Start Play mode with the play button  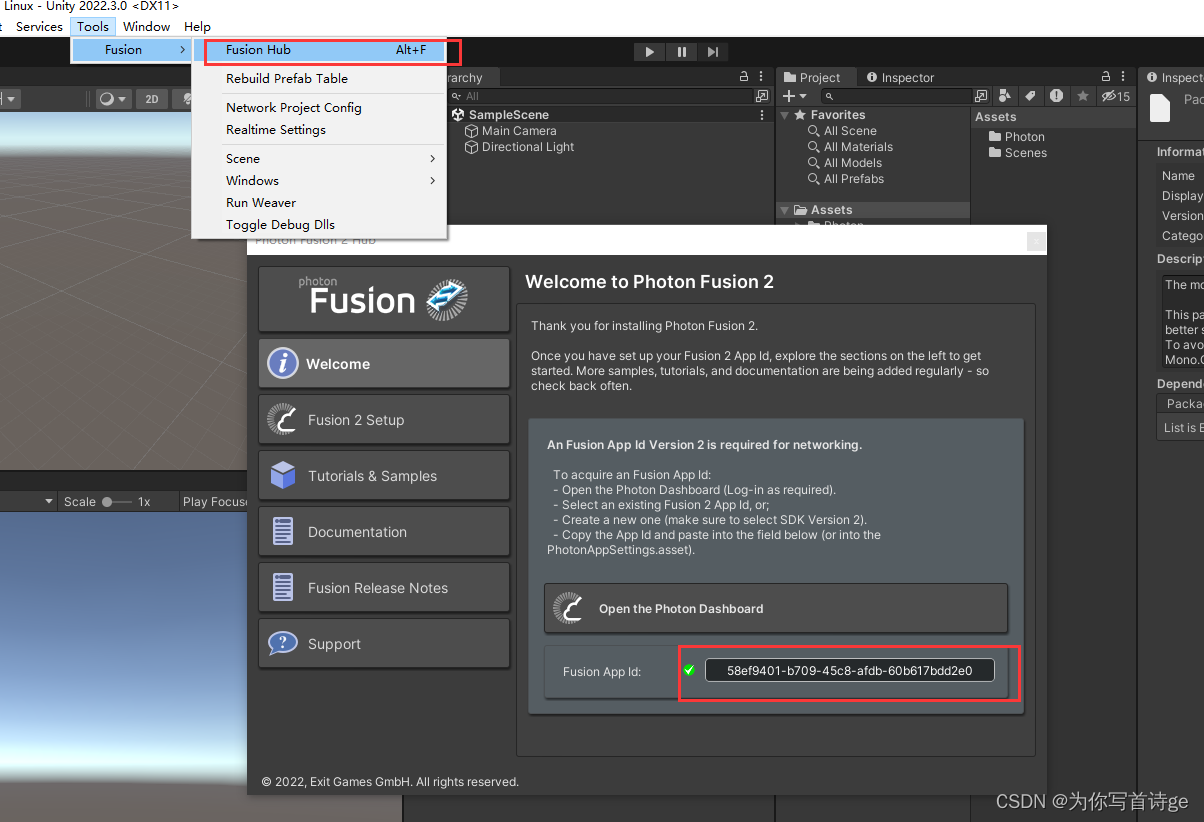650,52
